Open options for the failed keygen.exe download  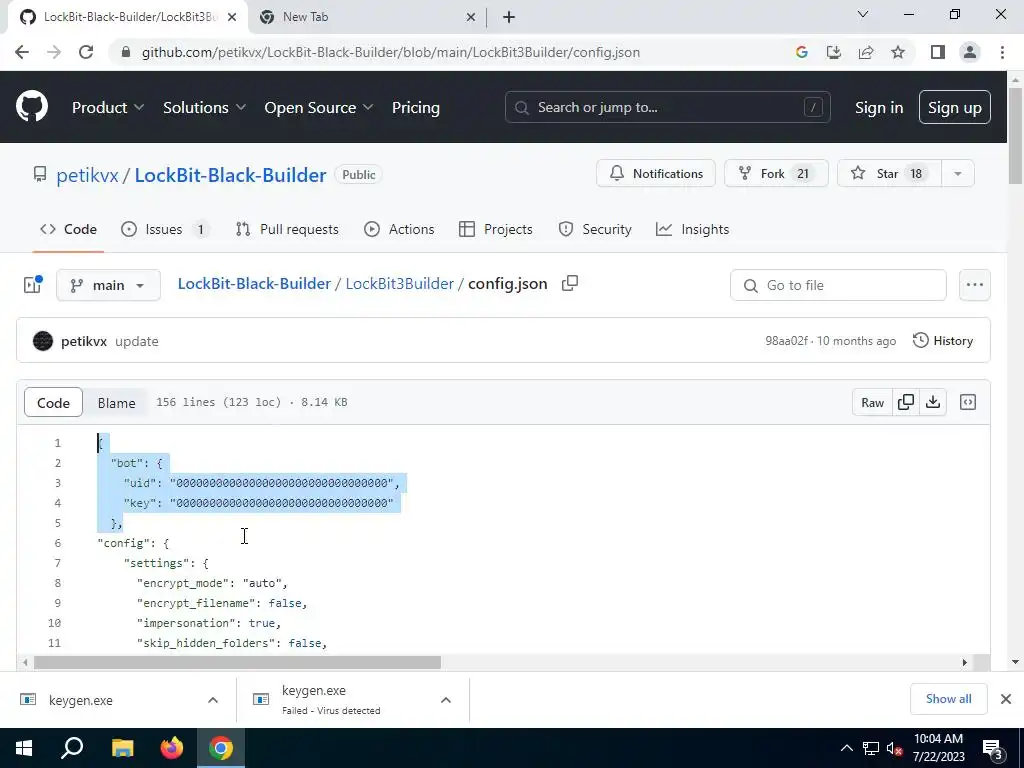point(446,700)
